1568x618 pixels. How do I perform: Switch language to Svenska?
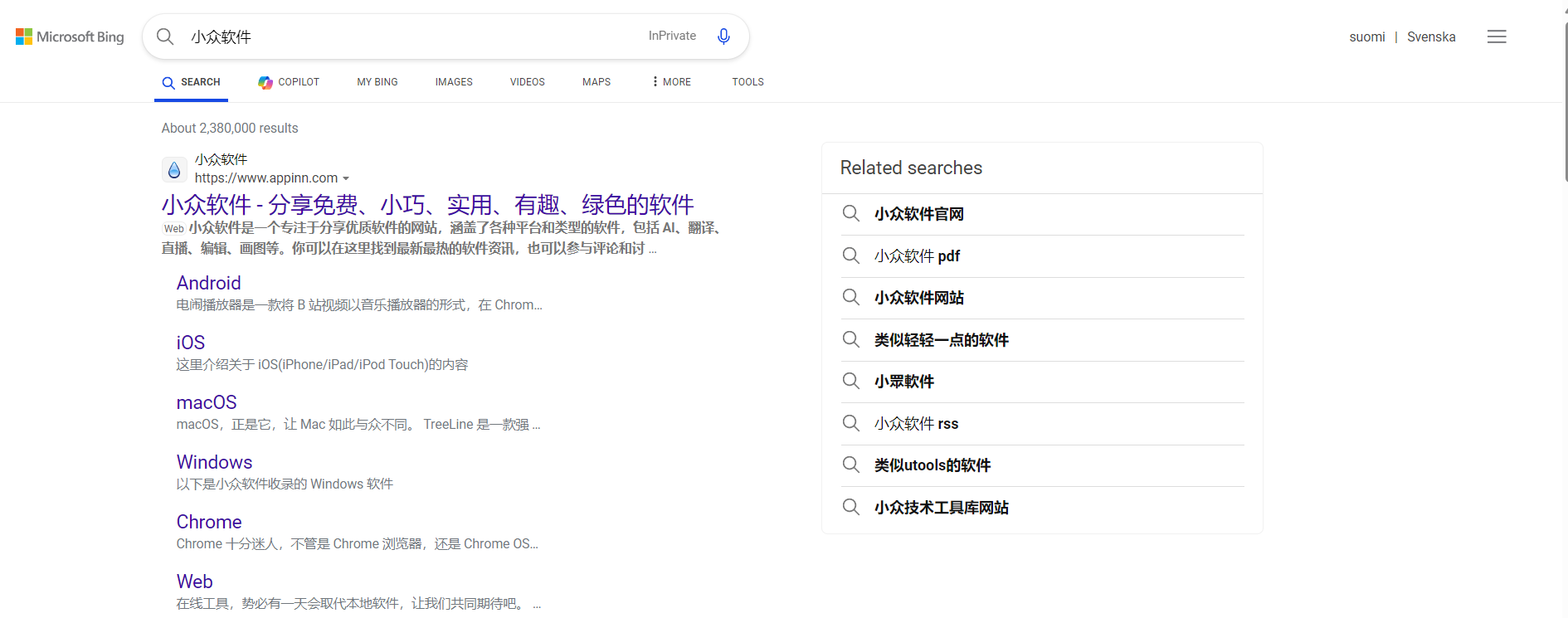click(x=1431, y=36)
